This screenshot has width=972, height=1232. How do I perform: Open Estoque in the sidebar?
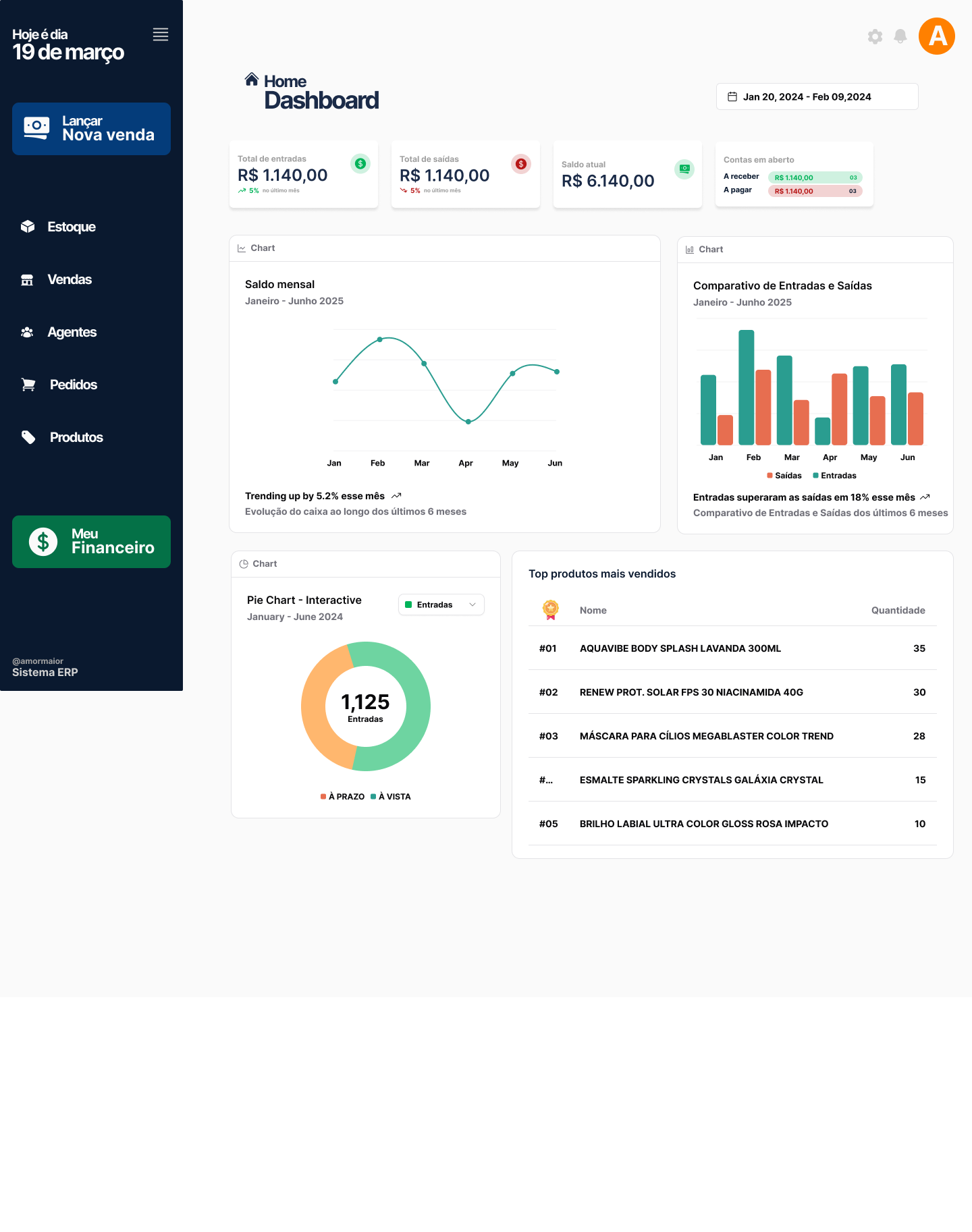click(x=71, y=227)
